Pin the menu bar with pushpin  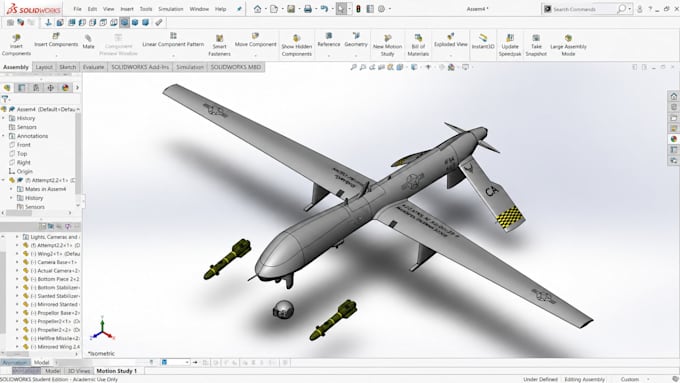(239, 9)
